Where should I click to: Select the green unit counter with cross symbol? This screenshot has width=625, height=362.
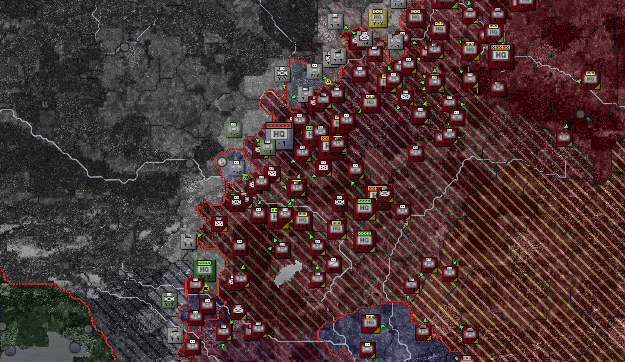(x=169, y=300)
